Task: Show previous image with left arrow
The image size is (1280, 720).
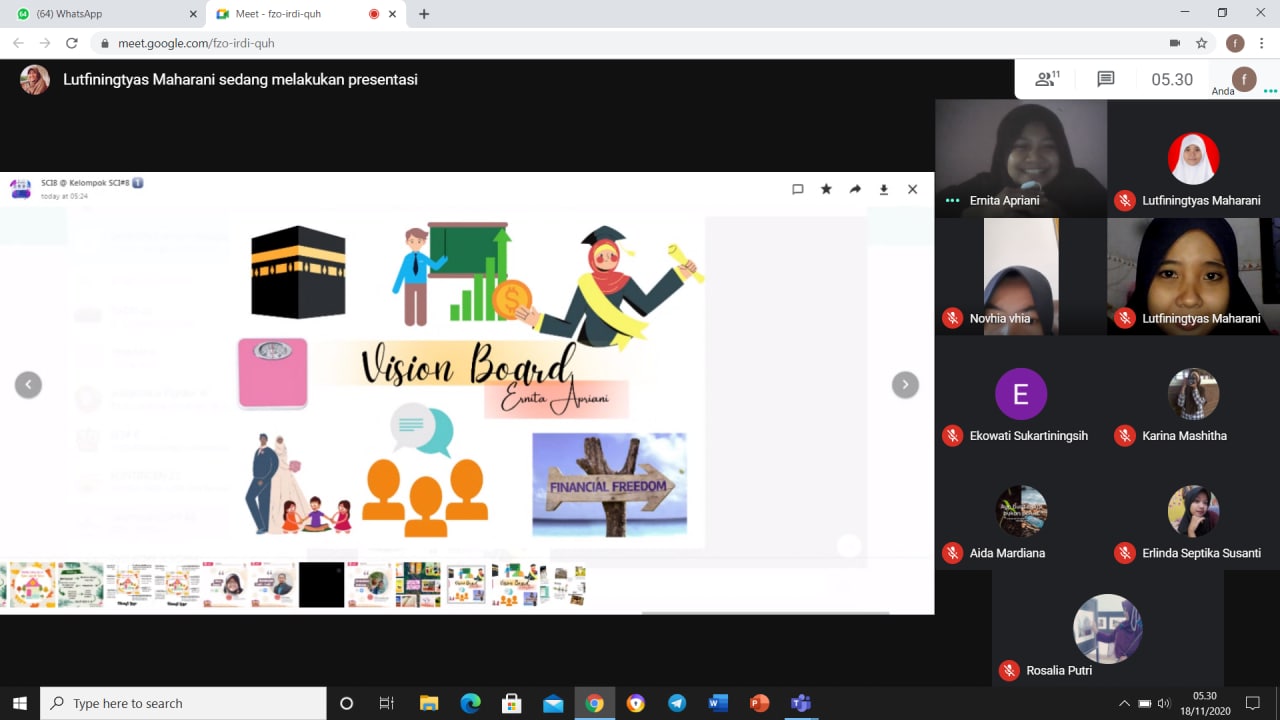Action: (x=28, y=385)
